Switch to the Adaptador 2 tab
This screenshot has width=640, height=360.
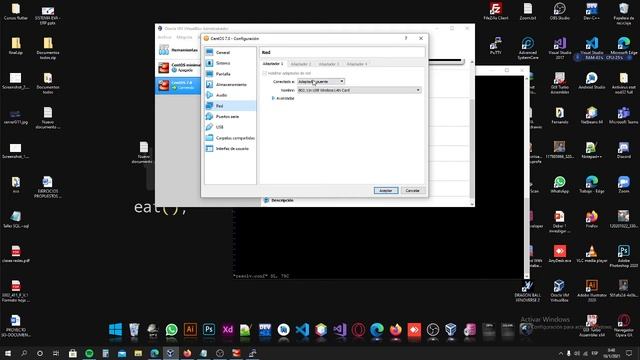301,64
